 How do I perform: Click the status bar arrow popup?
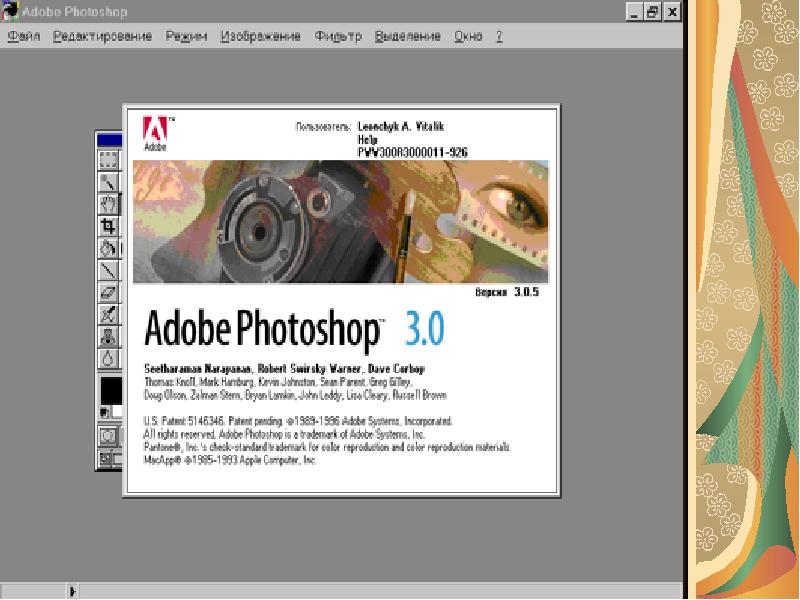click(72, 591)
